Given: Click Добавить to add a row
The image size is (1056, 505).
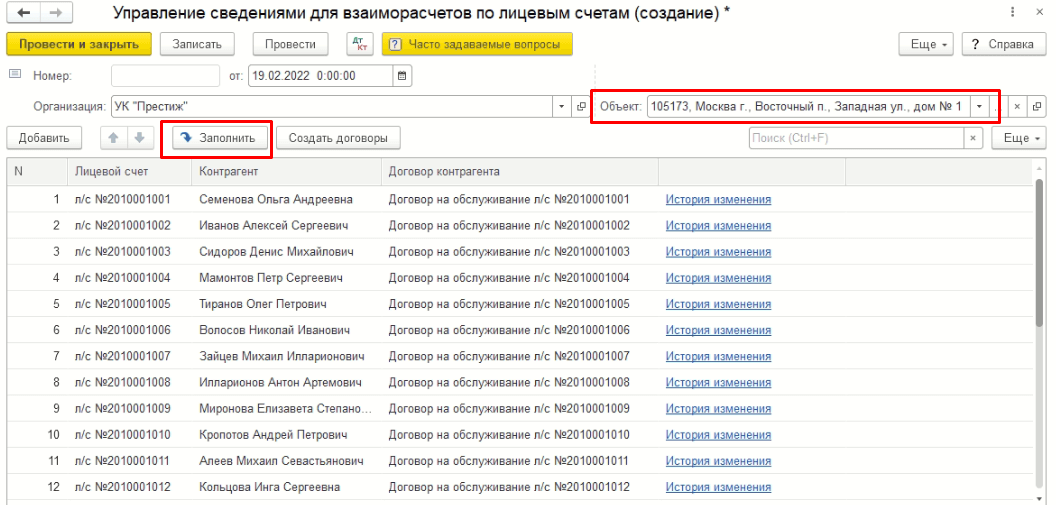Looking at the screenshot, I should tap(44, 138).
